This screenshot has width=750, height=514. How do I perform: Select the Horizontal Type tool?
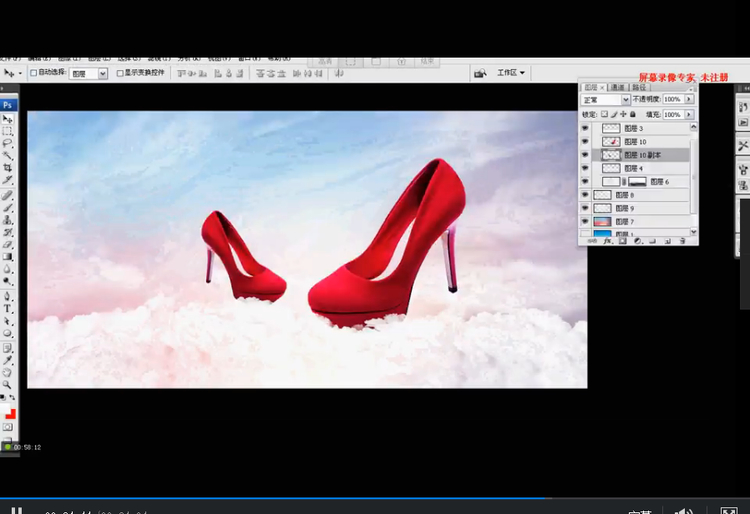pyautogui.click(x=7, y=309)
